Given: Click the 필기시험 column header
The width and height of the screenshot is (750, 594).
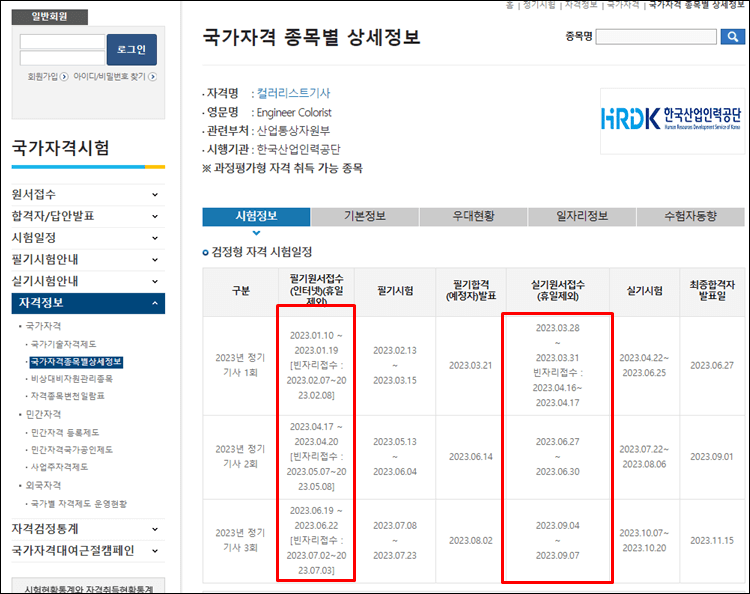Looking at the screenshot, I should (x=395, y=291).
